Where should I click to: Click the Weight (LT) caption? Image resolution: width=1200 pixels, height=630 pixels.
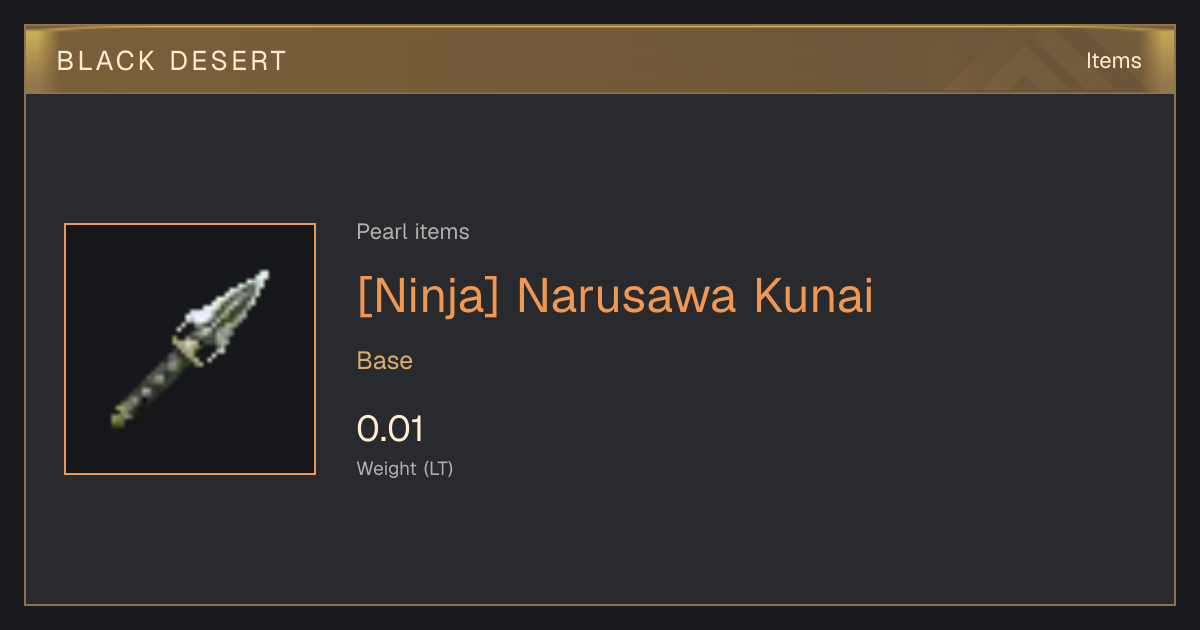coord(405,468)
